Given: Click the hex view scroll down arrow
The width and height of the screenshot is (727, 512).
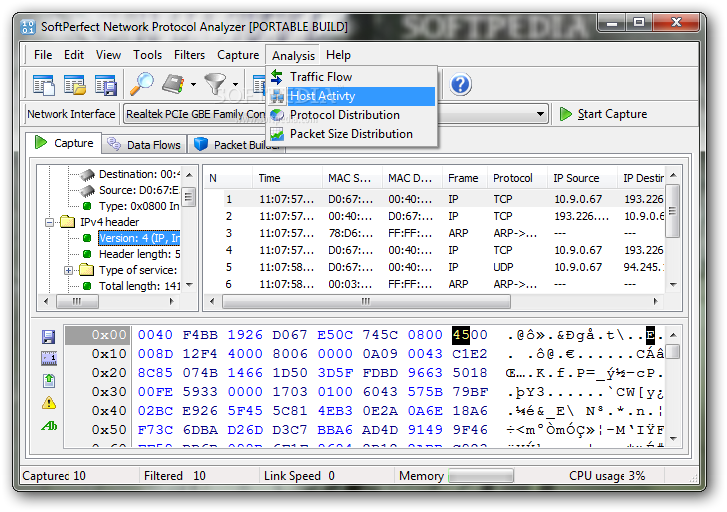Looking at the screenshot, I should click(673, 438).
